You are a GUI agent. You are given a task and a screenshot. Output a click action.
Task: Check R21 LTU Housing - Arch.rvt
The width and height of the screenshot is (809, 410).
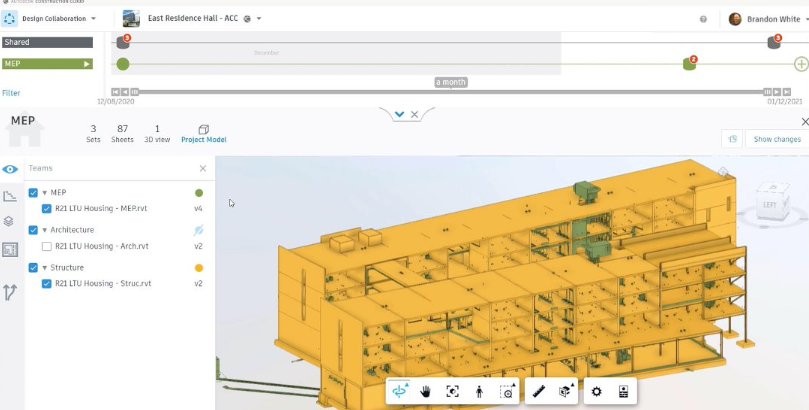(x=46, y=246)
